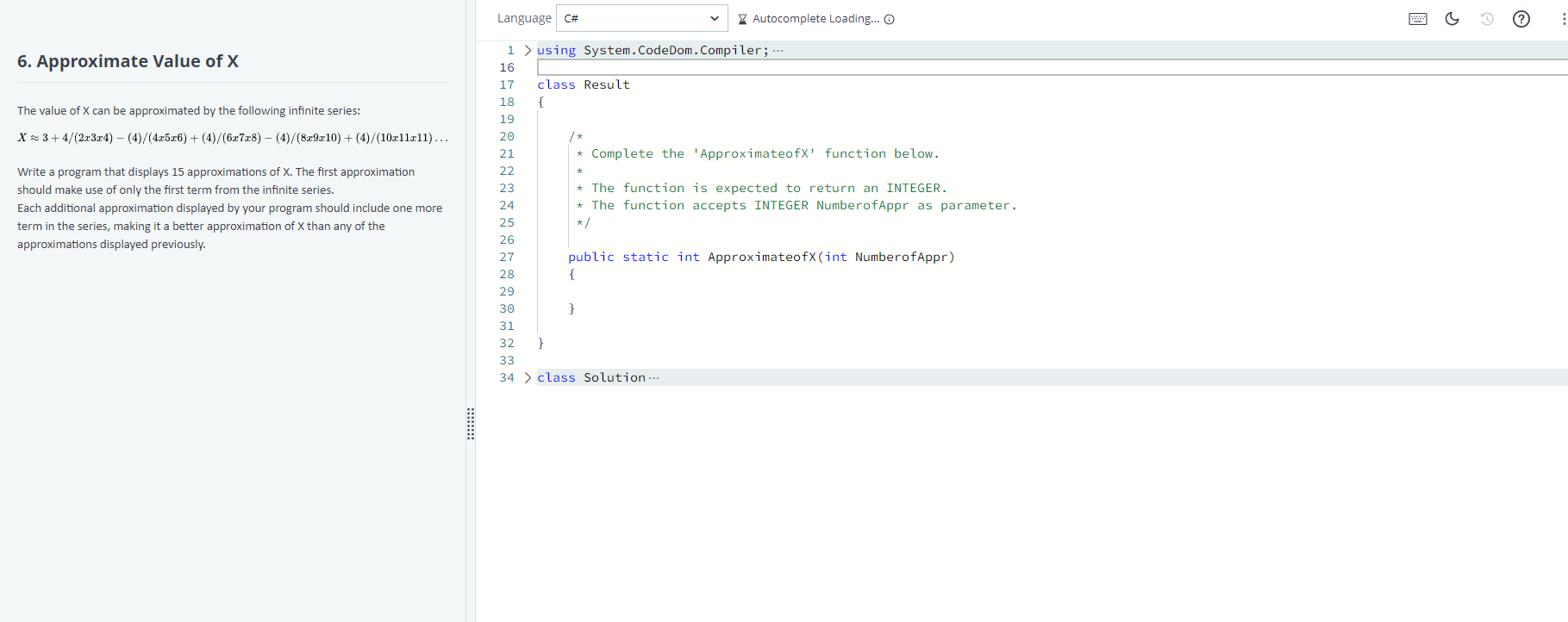Expand the folded class Solution block

click(528, 377)
